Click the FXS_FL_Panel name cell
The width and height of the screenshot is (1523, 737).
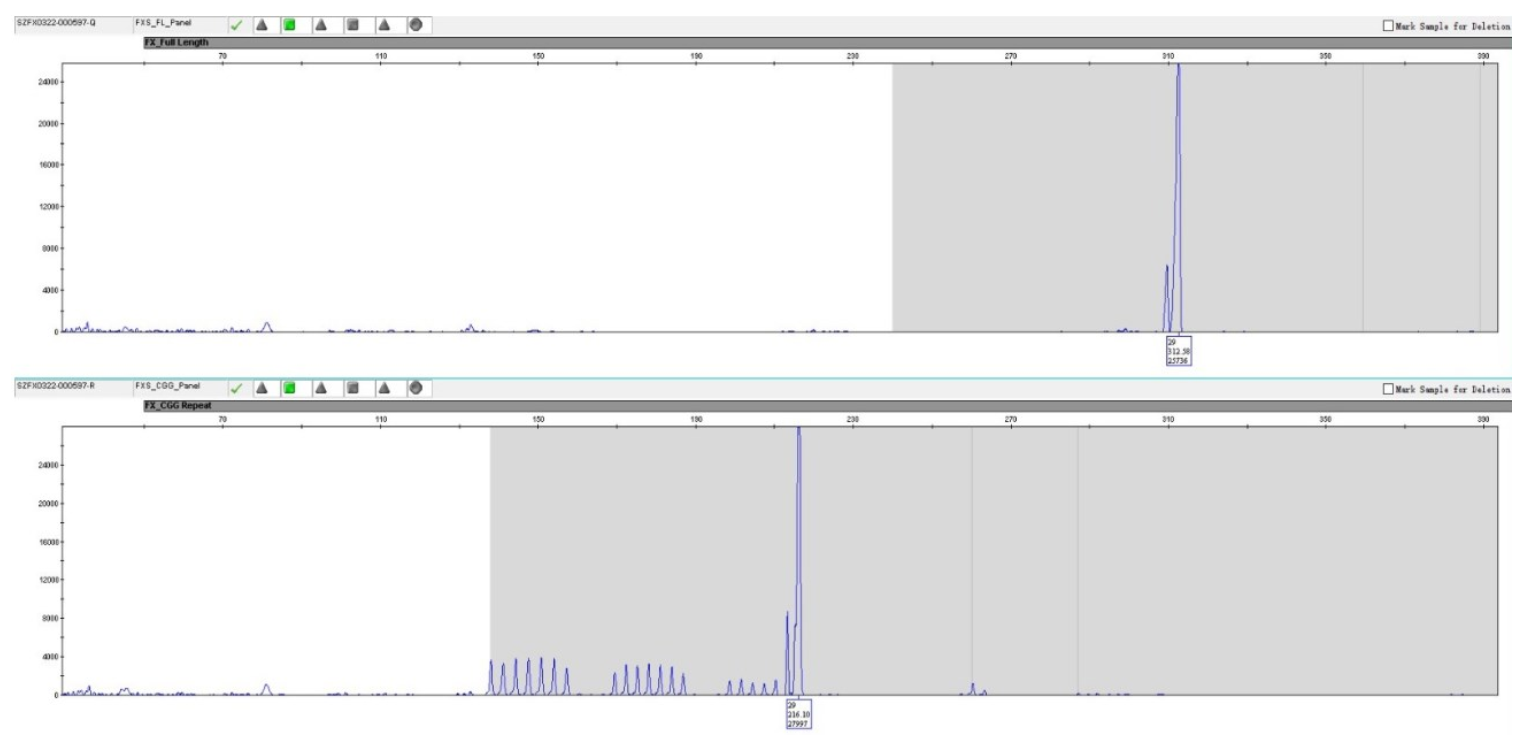[x=162, y=21]
